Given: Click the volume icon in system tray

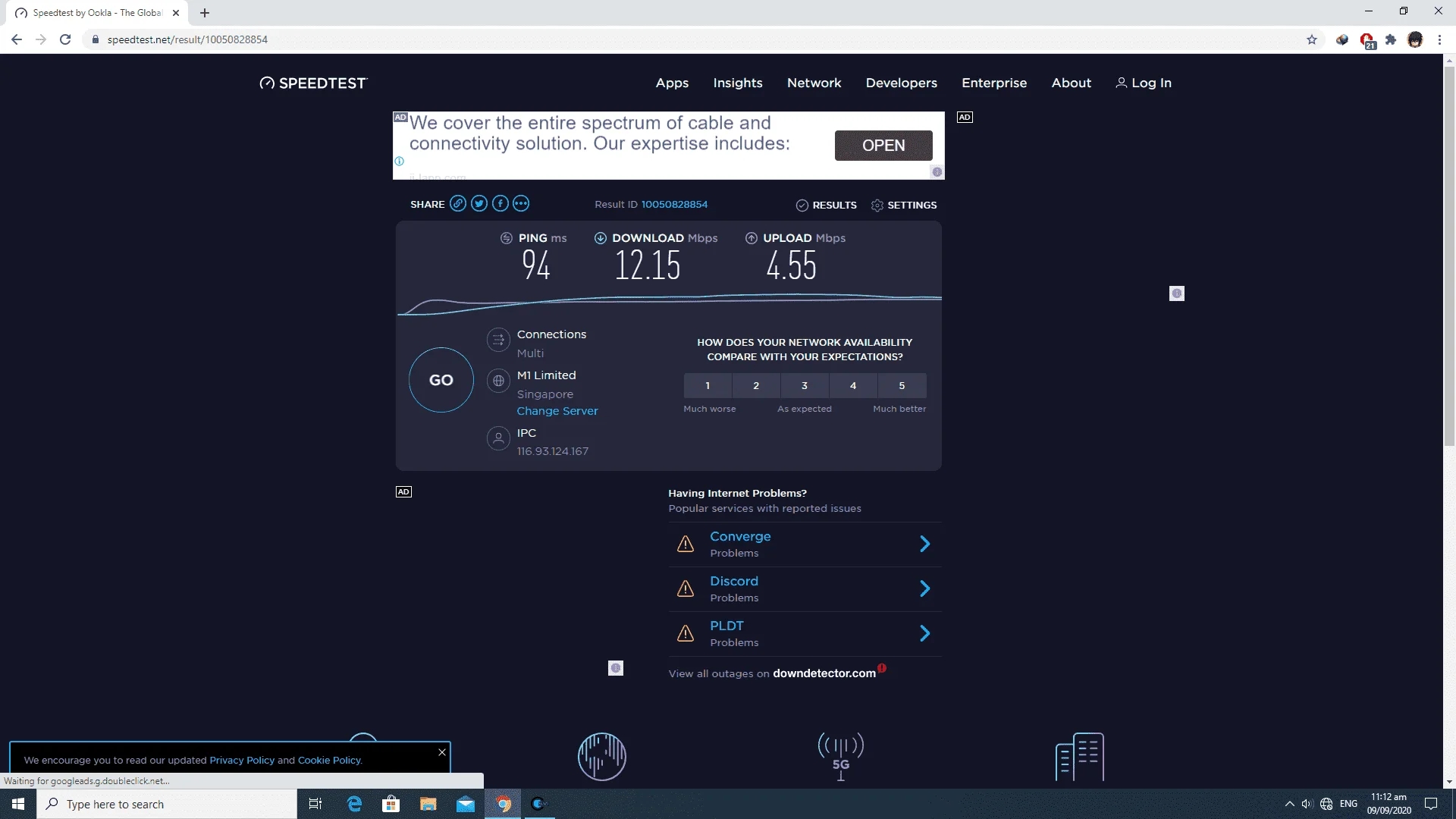Looking at the screenshot, I should click(1307, 804).
